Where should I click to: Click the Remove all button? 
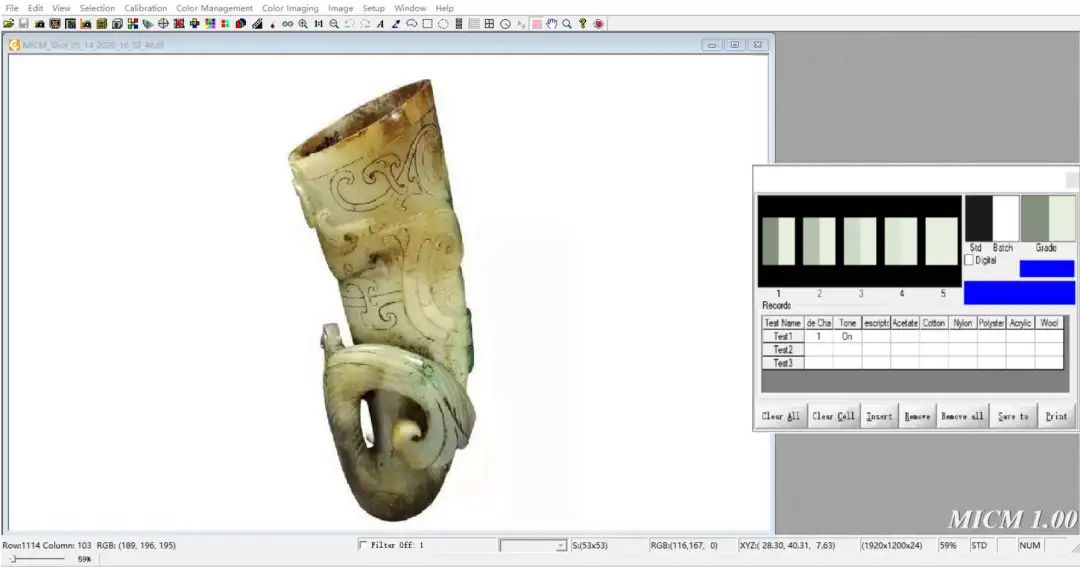tap(962, 416)
